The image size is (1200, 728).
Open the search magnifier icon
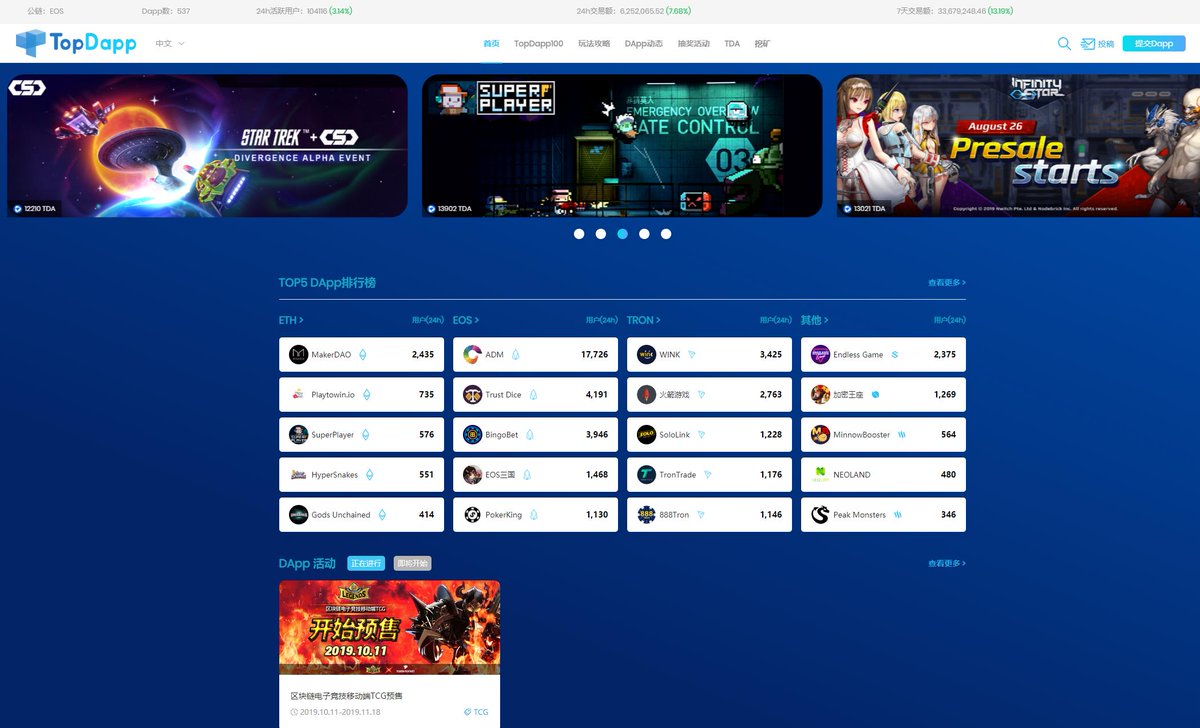click(x=1064, y=44)
